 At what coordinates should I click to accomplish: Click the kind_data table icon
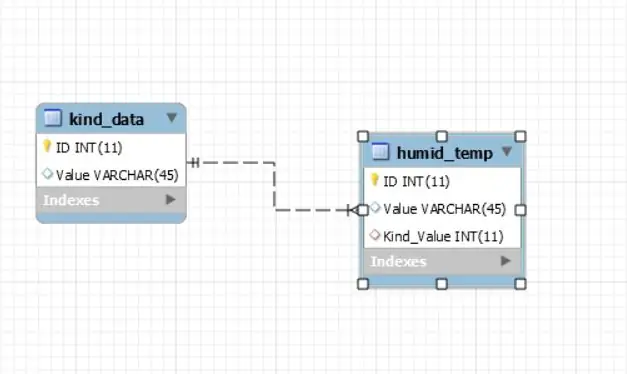click(53, 118)
